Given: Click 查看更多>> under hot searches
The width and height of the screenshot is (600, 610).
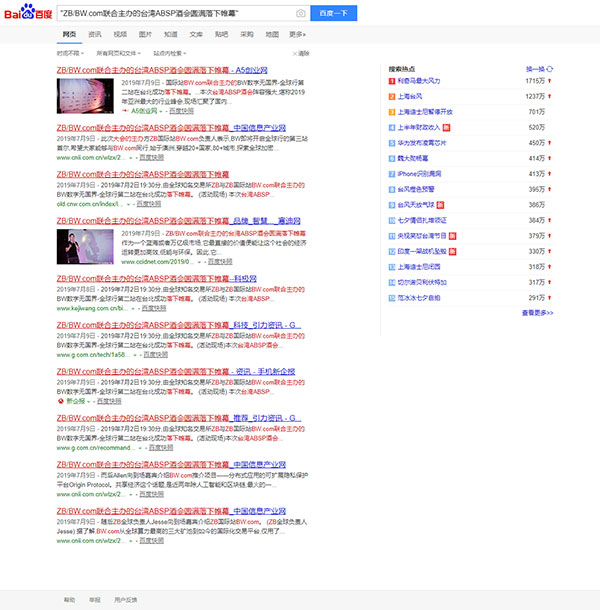Looking at the screenshot, I should (x=537, y=313).
